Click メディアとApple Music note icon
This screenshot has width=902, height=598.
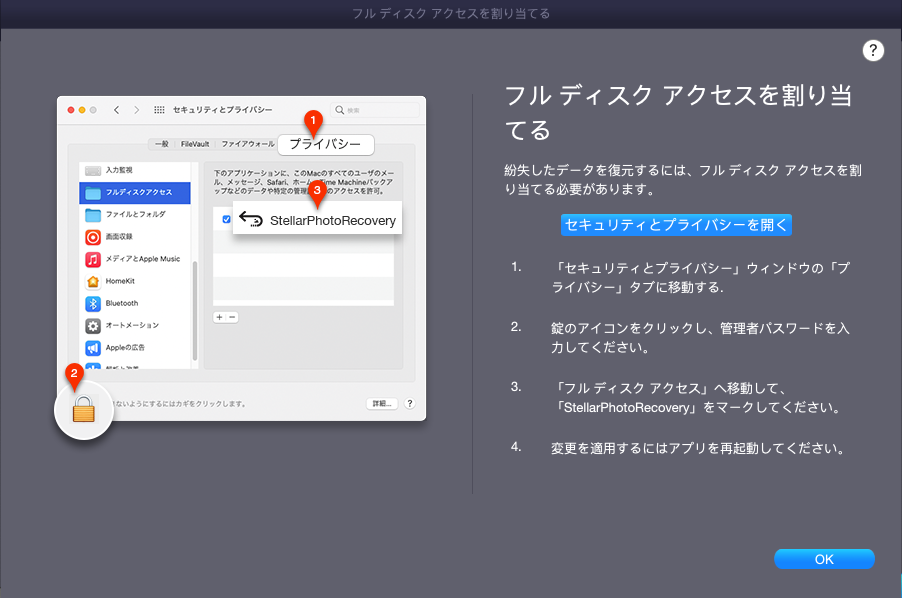(93, 259)
